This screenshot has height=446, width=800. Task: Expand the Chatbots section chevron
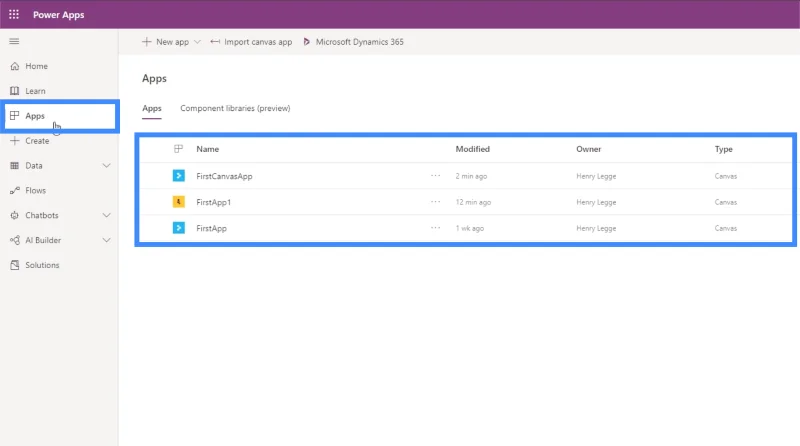click(106, 215)
